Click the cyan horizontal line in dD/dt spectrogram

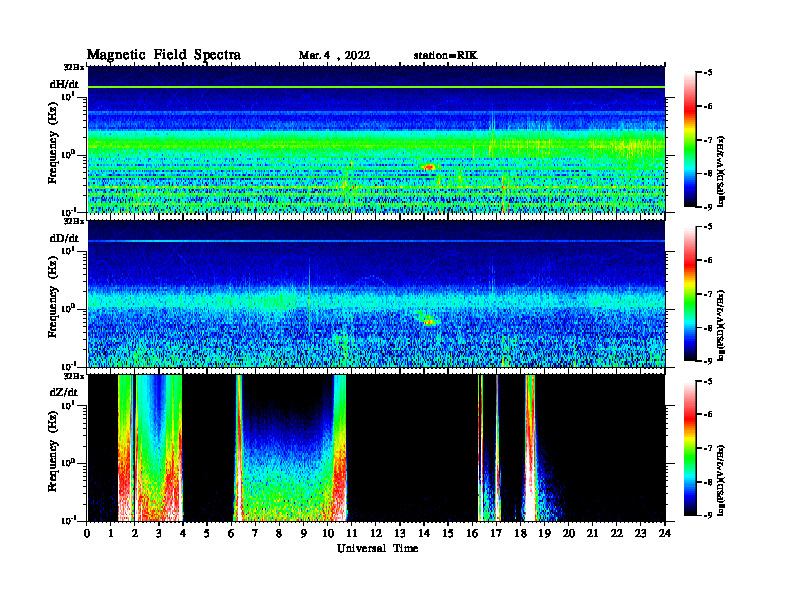[376, 241]
